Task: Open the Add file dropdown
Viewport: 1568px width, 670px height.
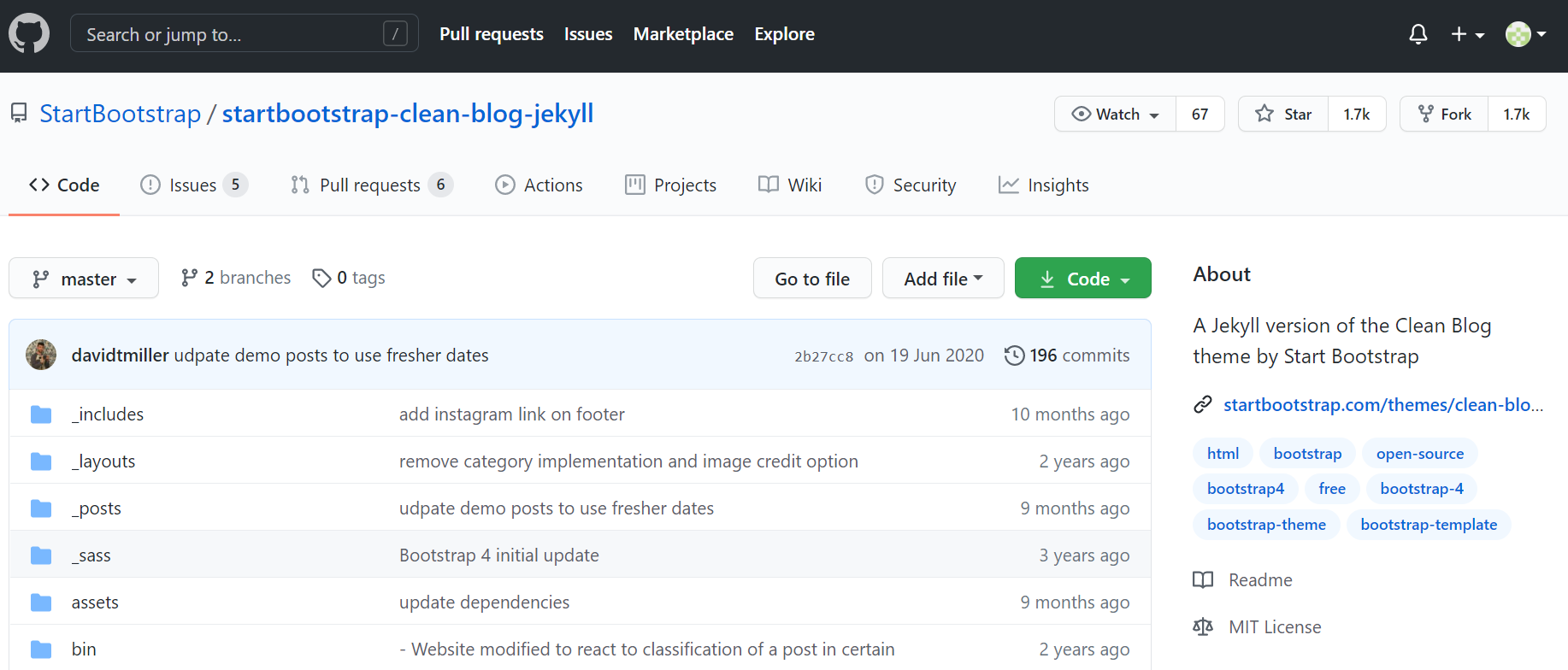Action: pyautogui.click(x=943, y=278)
